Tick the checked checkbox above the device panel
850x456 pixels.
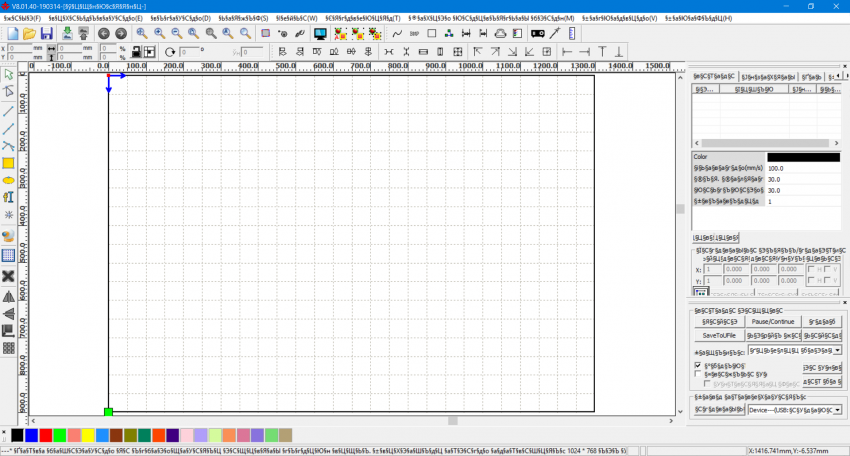(x=698, y=366)
